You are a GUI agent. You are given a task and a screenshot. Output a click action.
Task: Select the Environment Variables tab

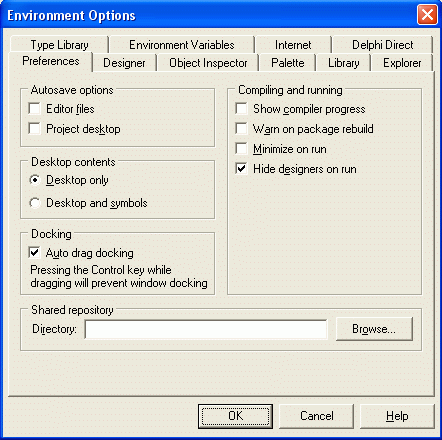(x=182, y=45)
